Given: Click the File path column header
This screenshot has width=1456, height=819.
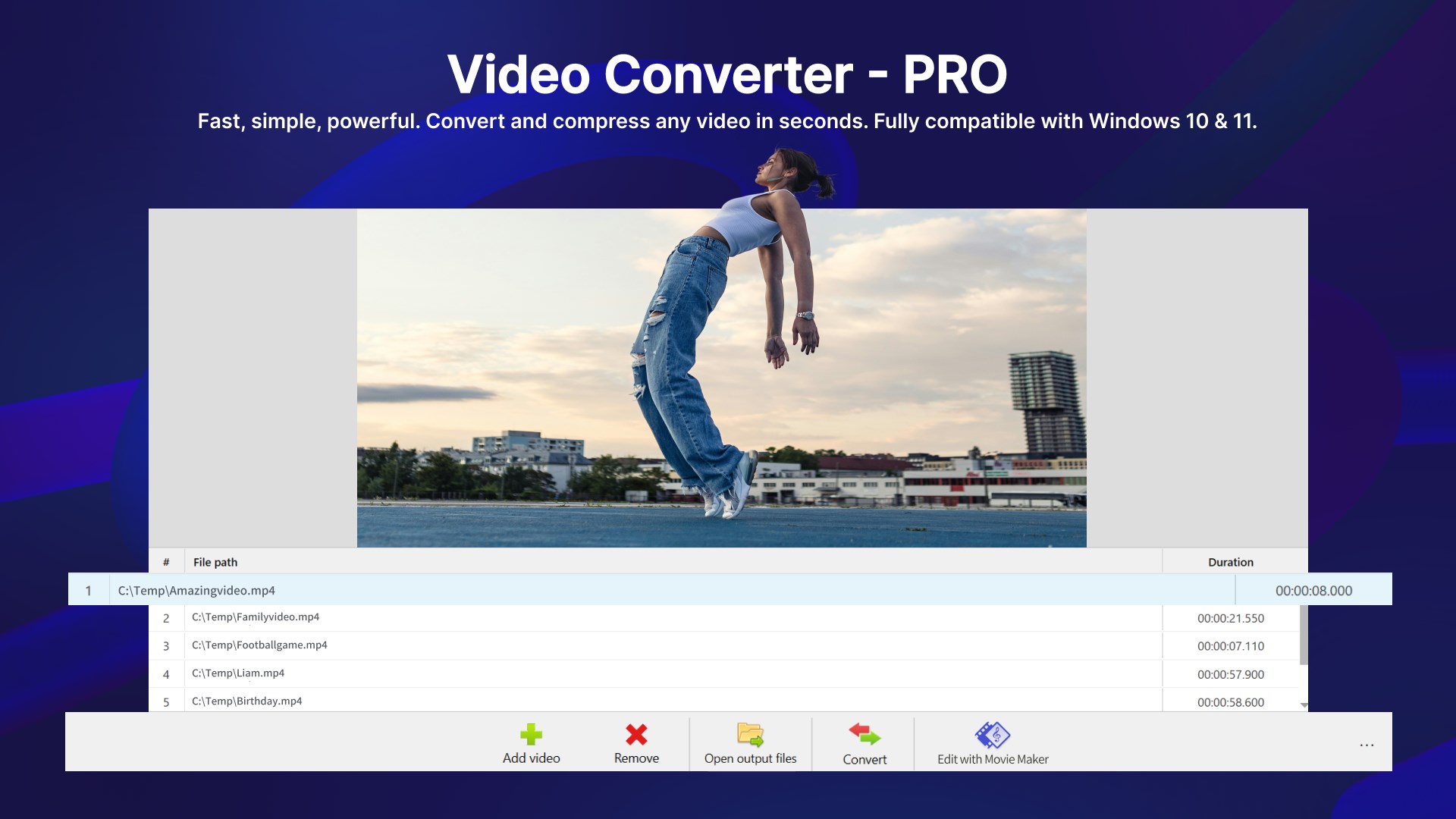Looking at the screenshot, I should pos(673,562).
